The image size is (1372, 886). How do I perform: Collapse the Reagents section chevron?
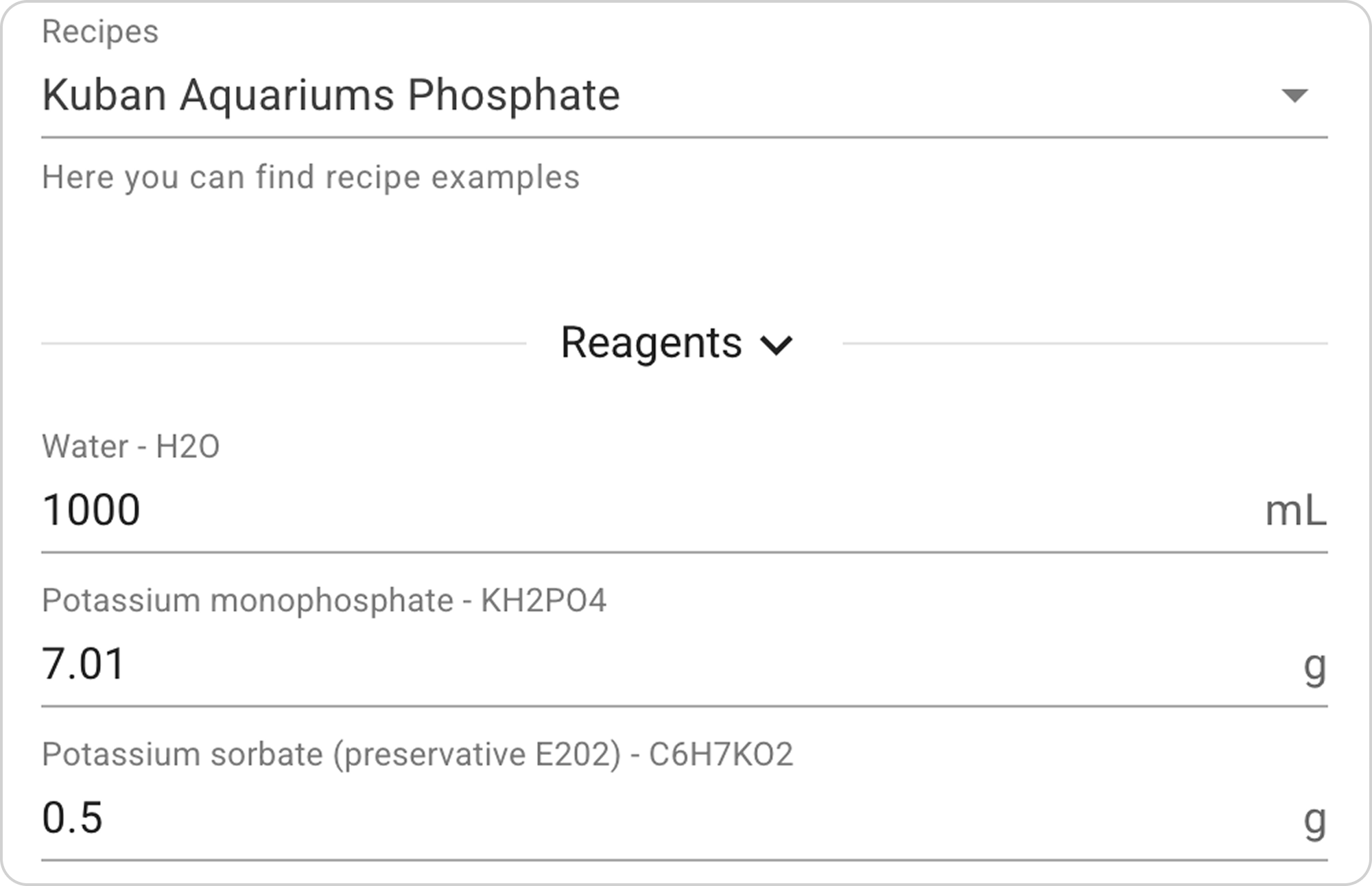click(x=777, y=344)
